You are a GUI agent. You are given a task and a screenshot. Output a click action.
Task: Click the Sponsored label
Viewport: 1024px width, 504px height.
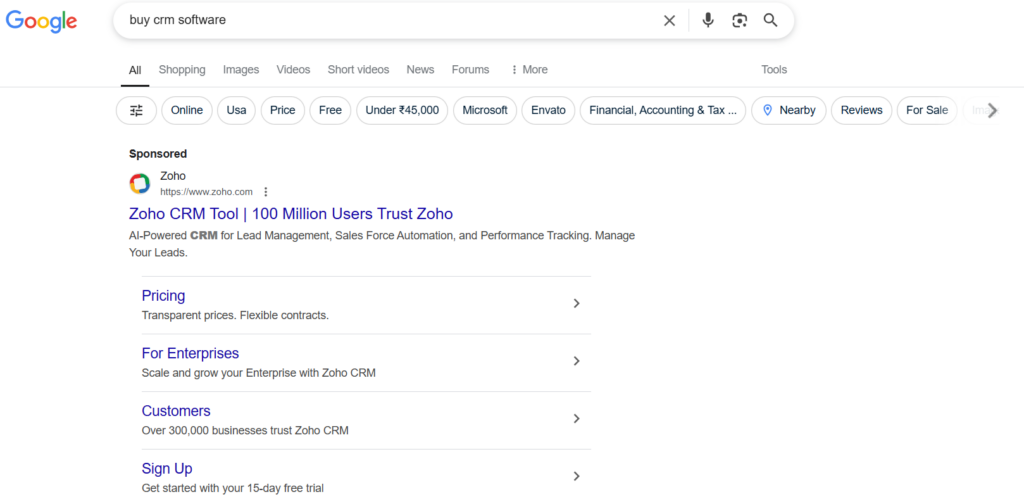158,154
